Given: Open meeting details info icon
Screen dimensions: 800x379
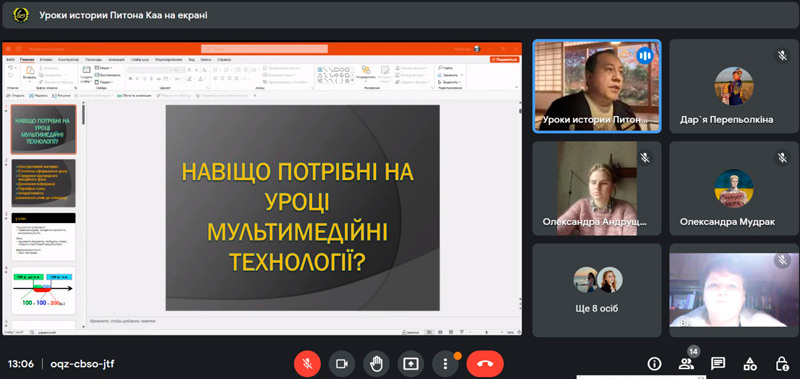Looking at the screenshot, I should 654,364.
